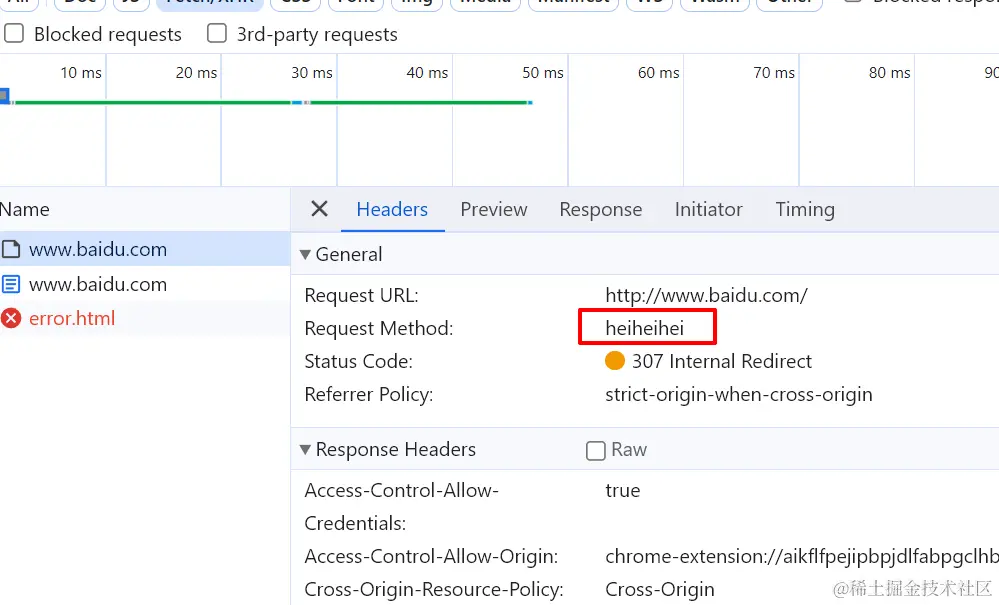Click the 30 ms timeline marker

312,73
